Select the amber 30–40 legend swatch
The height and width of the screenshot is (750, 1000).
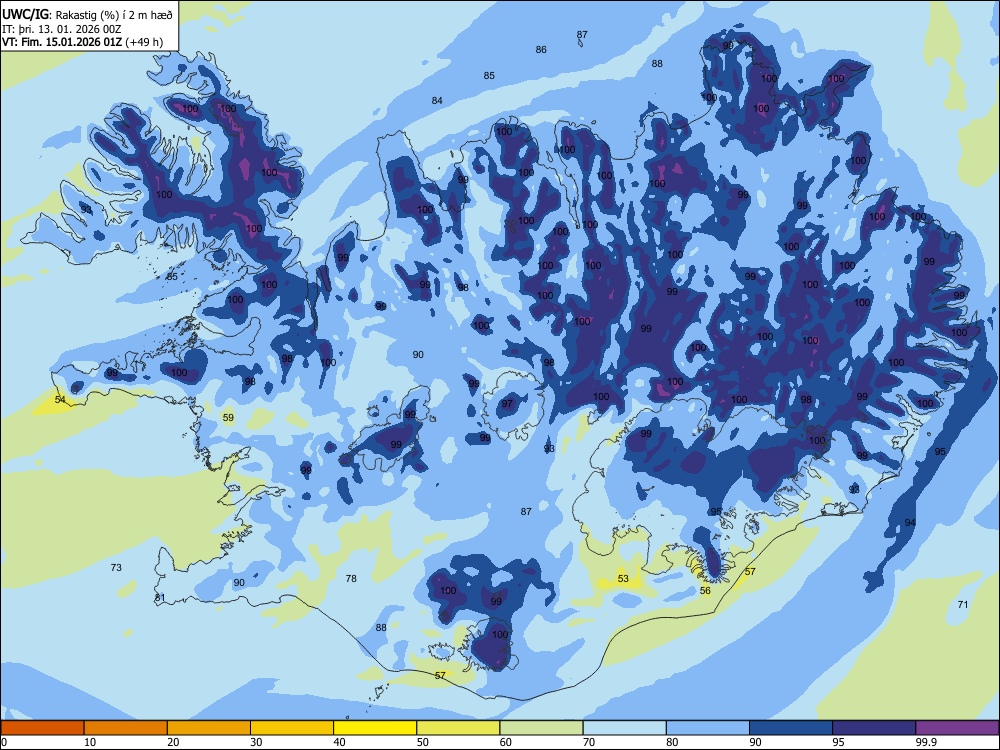tap(292, 728)
